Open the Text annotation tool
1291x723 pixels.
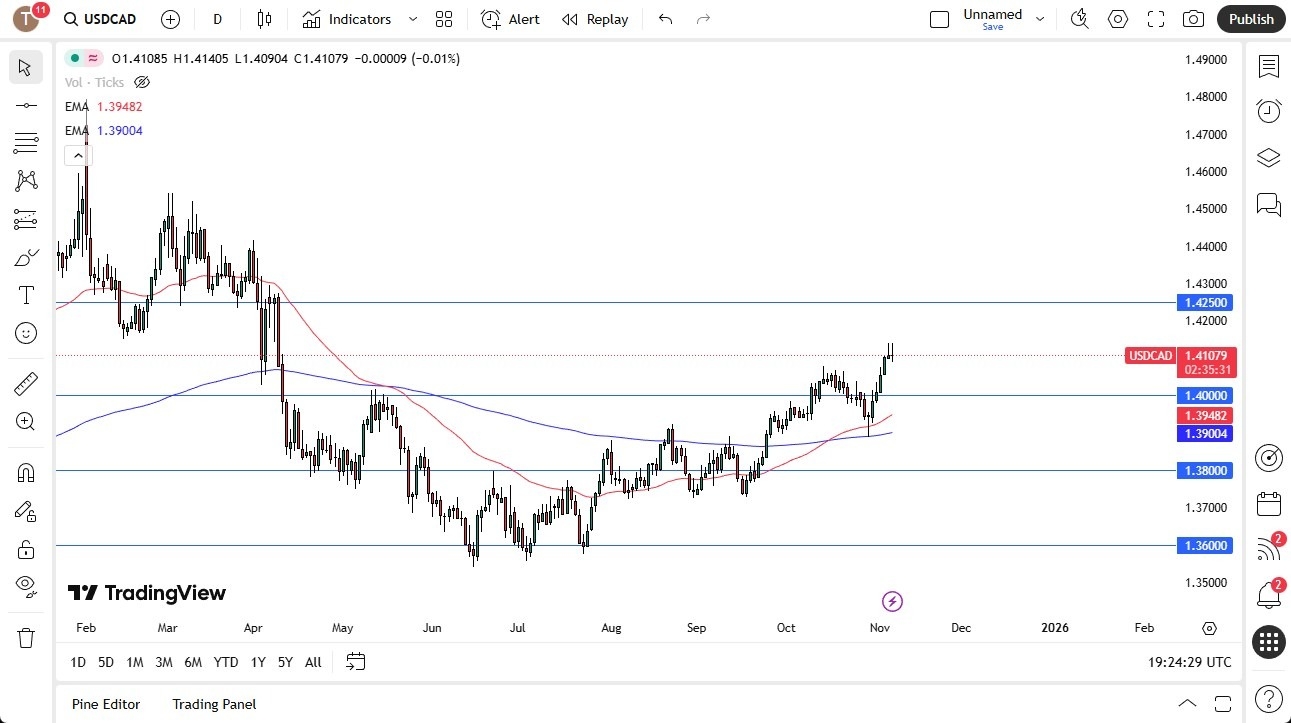click(25, 295)
